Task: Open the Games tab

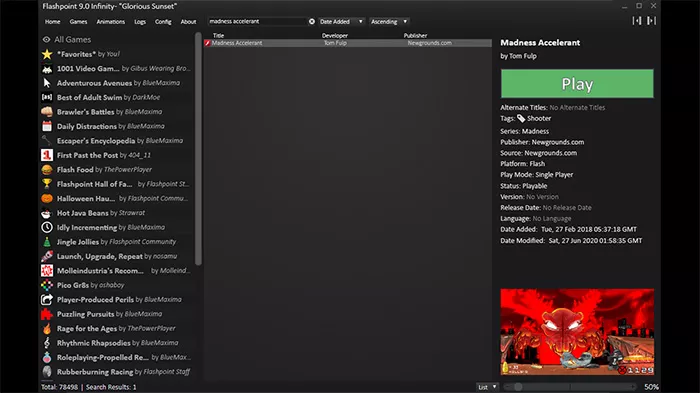Action: (x=78, y=21)
